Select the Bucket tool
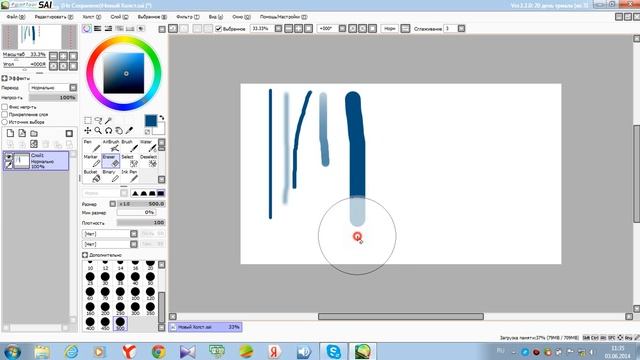 tap(92, 176)
